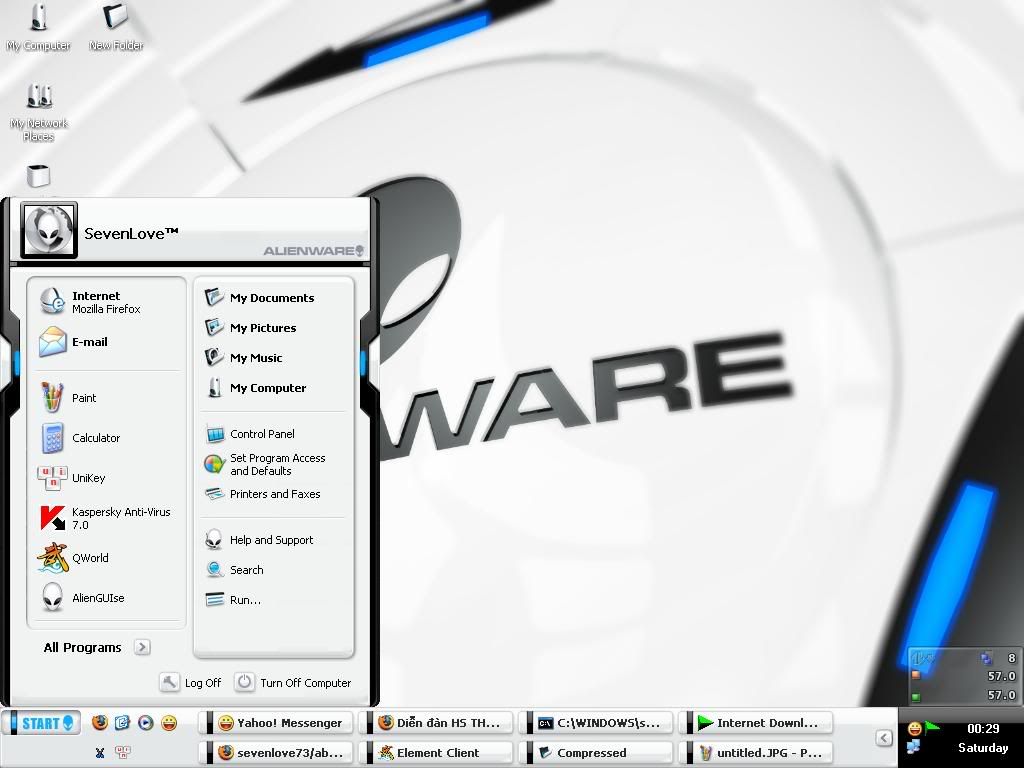This screenshot has width=1024, height=768.
Task: Launch UniKey from the pinned list
Action: point(106,477)
